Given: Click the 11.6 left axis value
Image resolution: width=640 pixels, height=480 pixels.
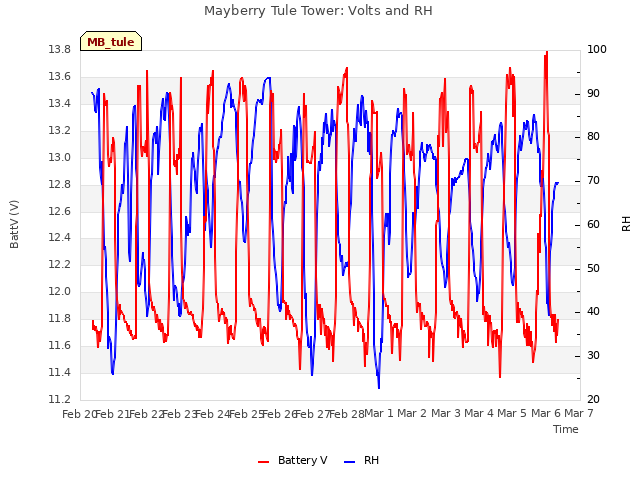Looking at the screenshot, I should (x=60, y=345).
